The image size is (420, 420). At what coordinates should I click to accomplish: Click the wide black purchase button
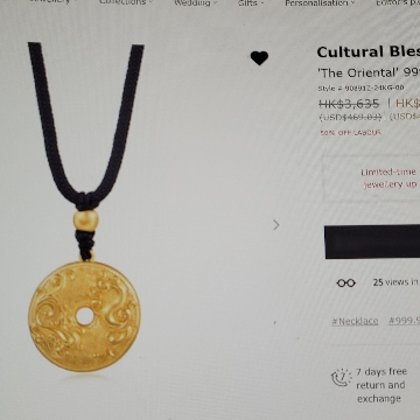[x=372, y=242]
